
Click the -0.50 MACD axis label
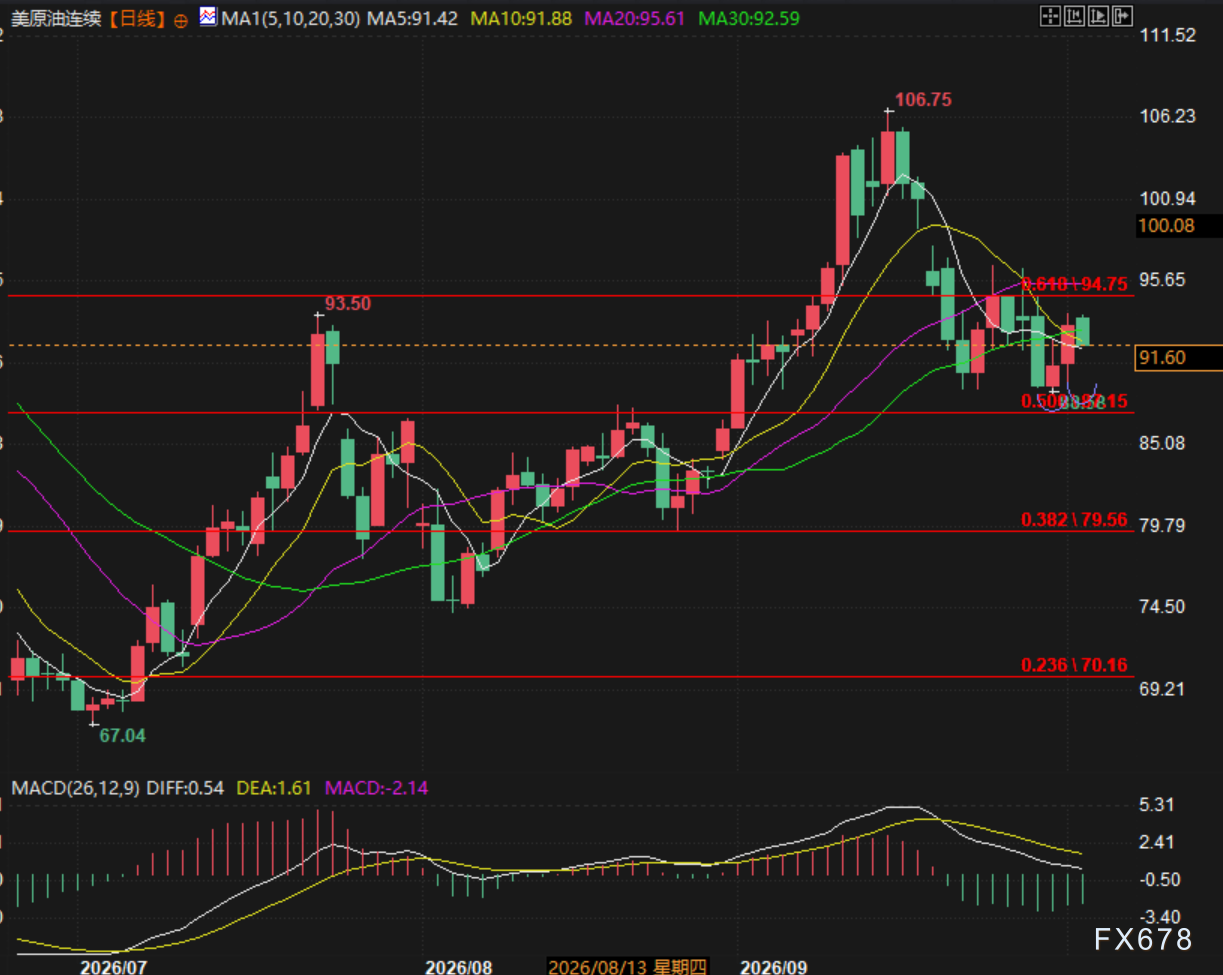click(1158, 880)
